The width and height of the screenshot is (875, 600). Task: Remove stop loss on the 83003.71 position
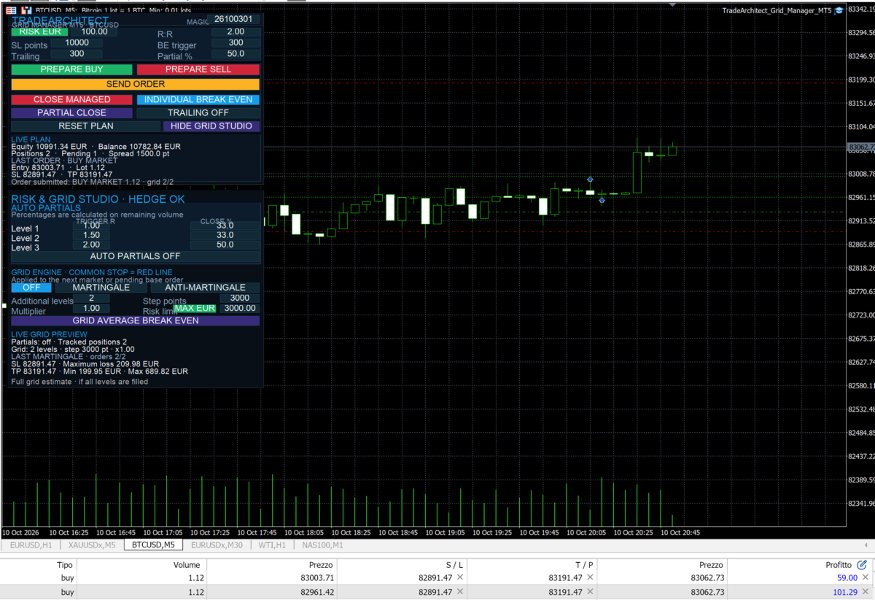click(x=460, y=578)
